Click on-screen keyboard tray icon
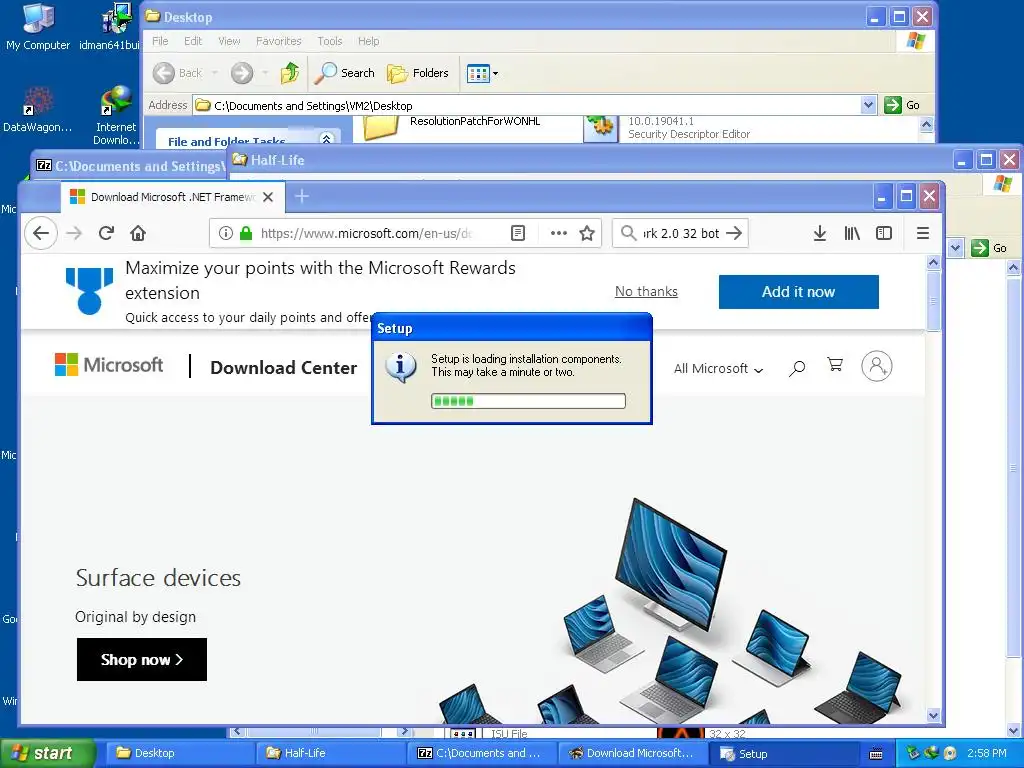The image size is (1024, 768). coord(876,754)
